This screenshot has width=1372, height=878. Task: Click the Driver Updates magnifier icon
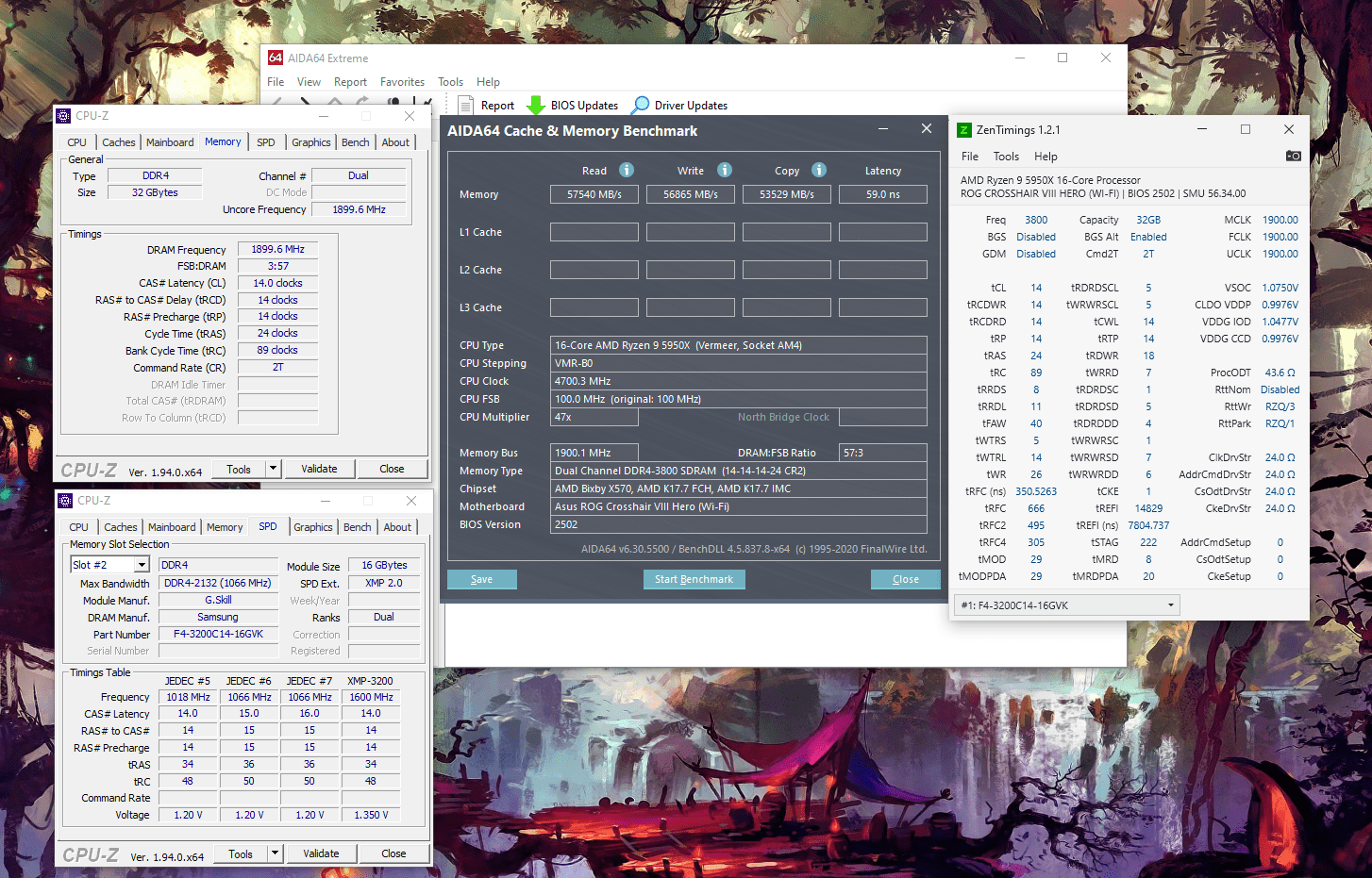point(641,105)
